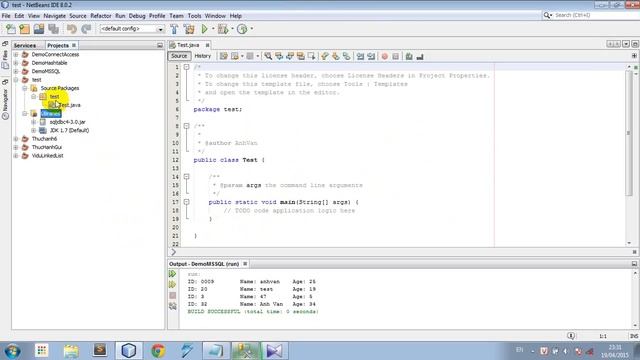The height and width of the screenshot is (360, 640).
Task: Click the Profile Project toolbar icon
Action: pyautogui.click(x=242, y=29)
